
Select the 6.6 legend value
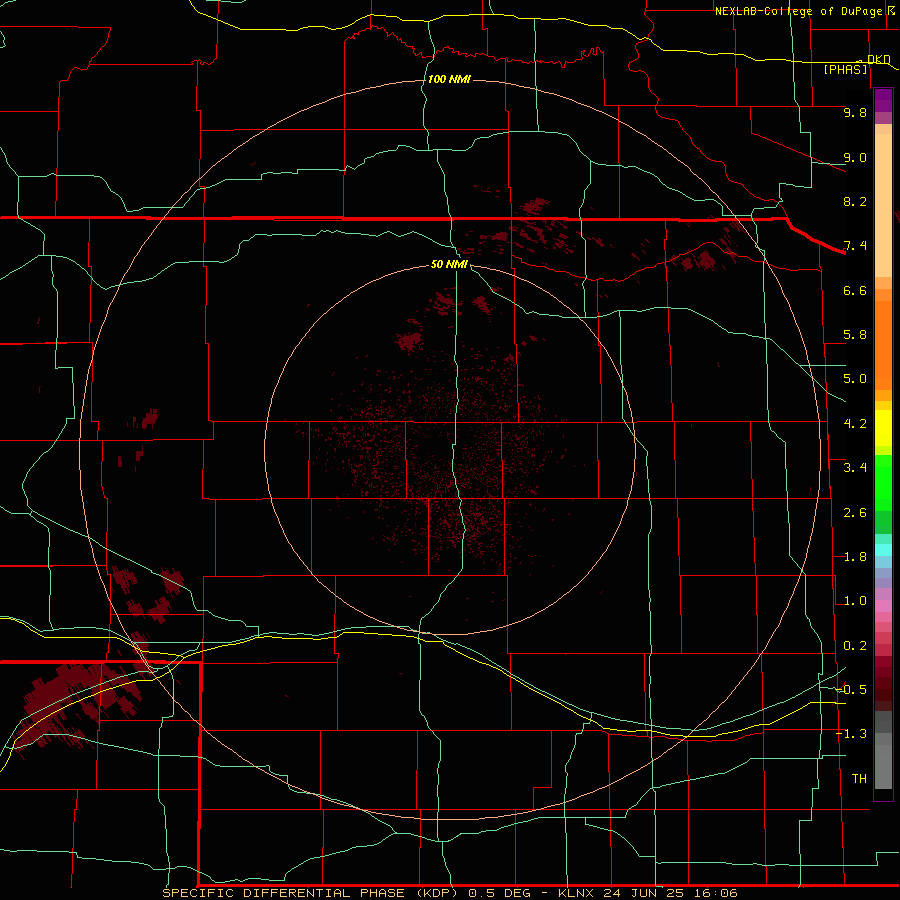pos(855,290)
